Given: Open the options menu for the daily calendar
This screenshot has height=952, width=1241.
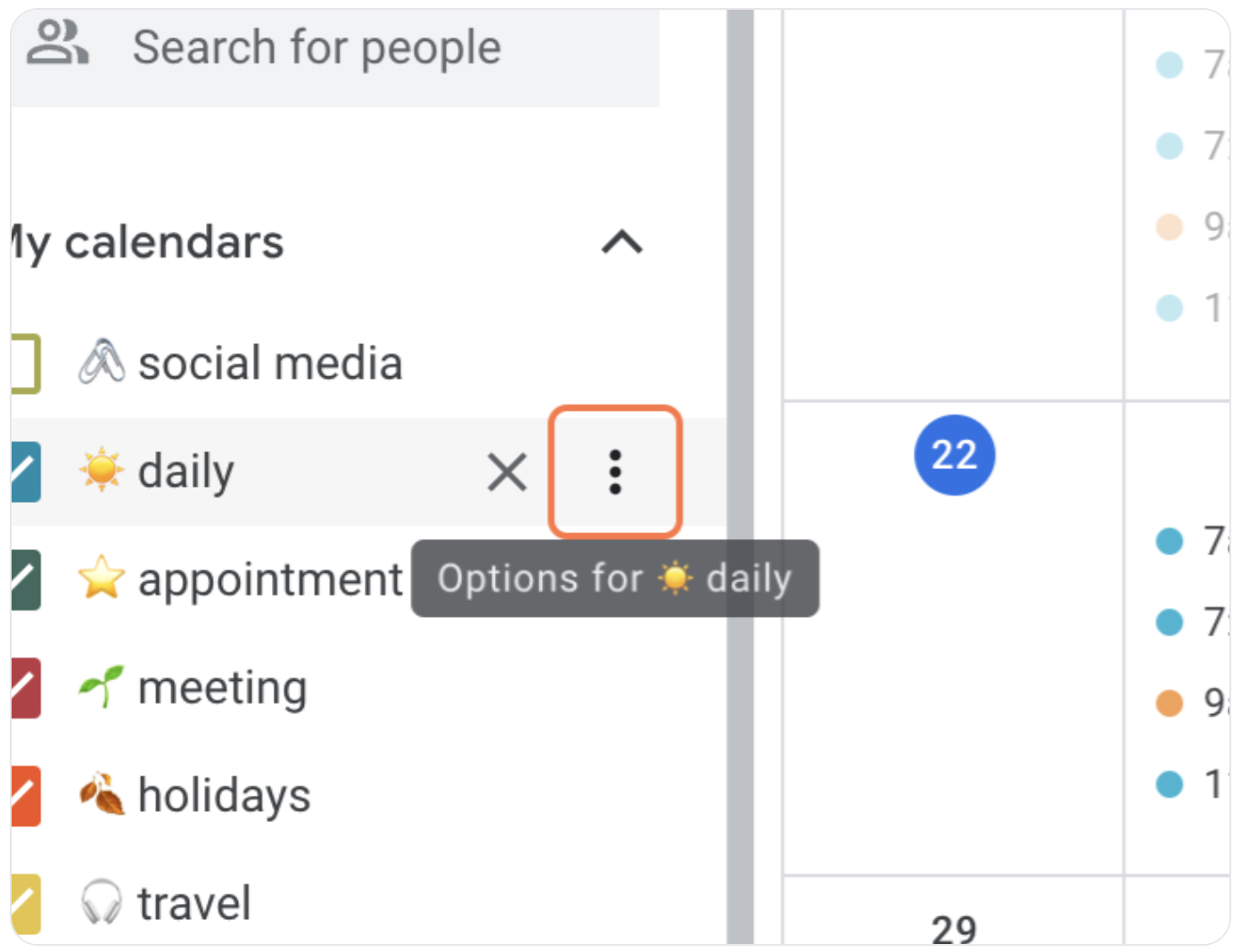Looking at the screenshot, I should (x=615, y=472).
